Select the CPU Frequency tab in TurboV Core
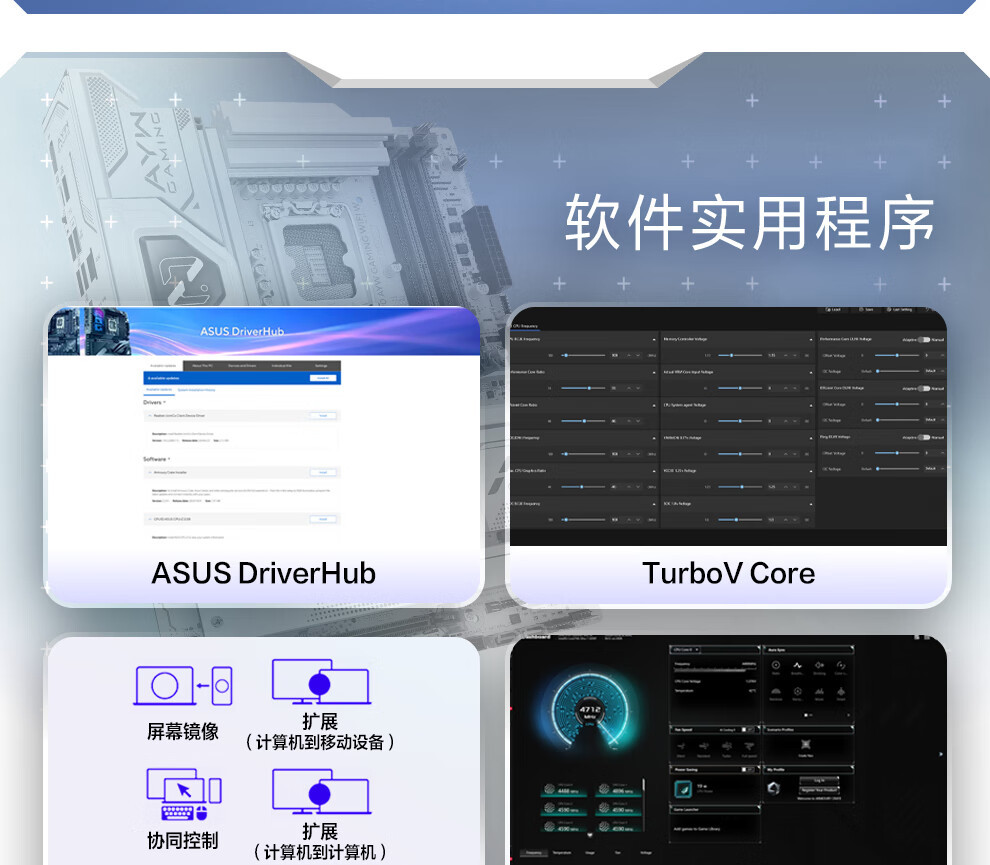 coord(525,326)
